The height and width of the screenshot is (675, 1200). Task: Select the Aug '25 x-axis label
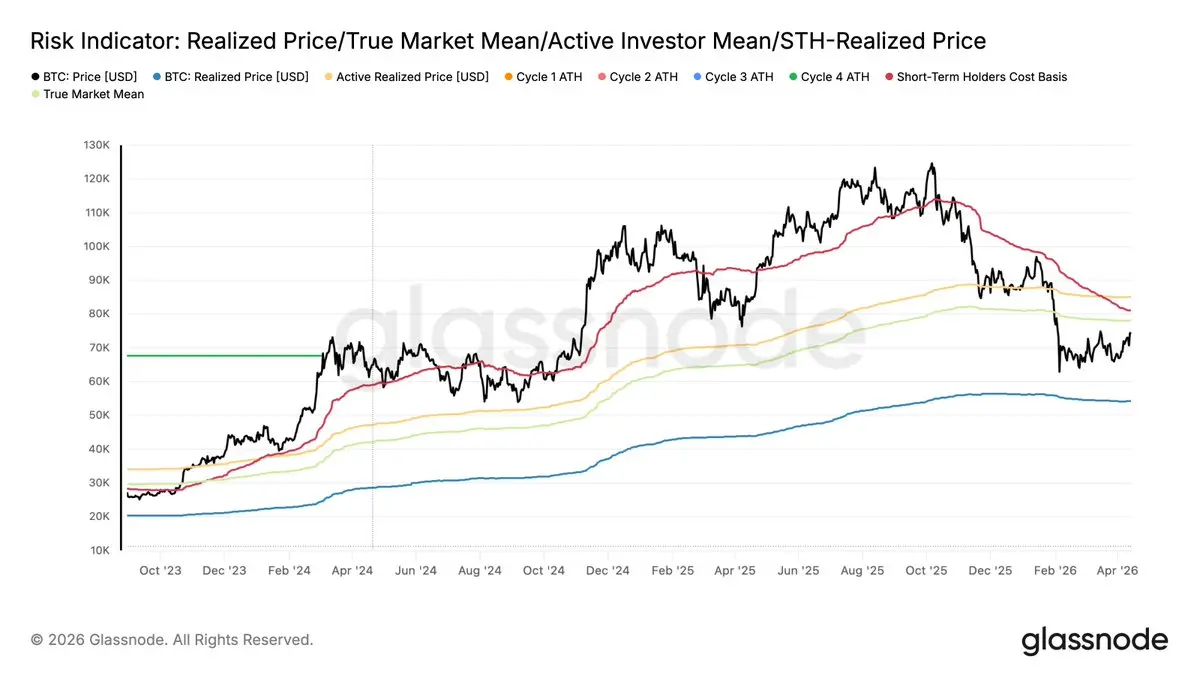(x=862, y=570)
